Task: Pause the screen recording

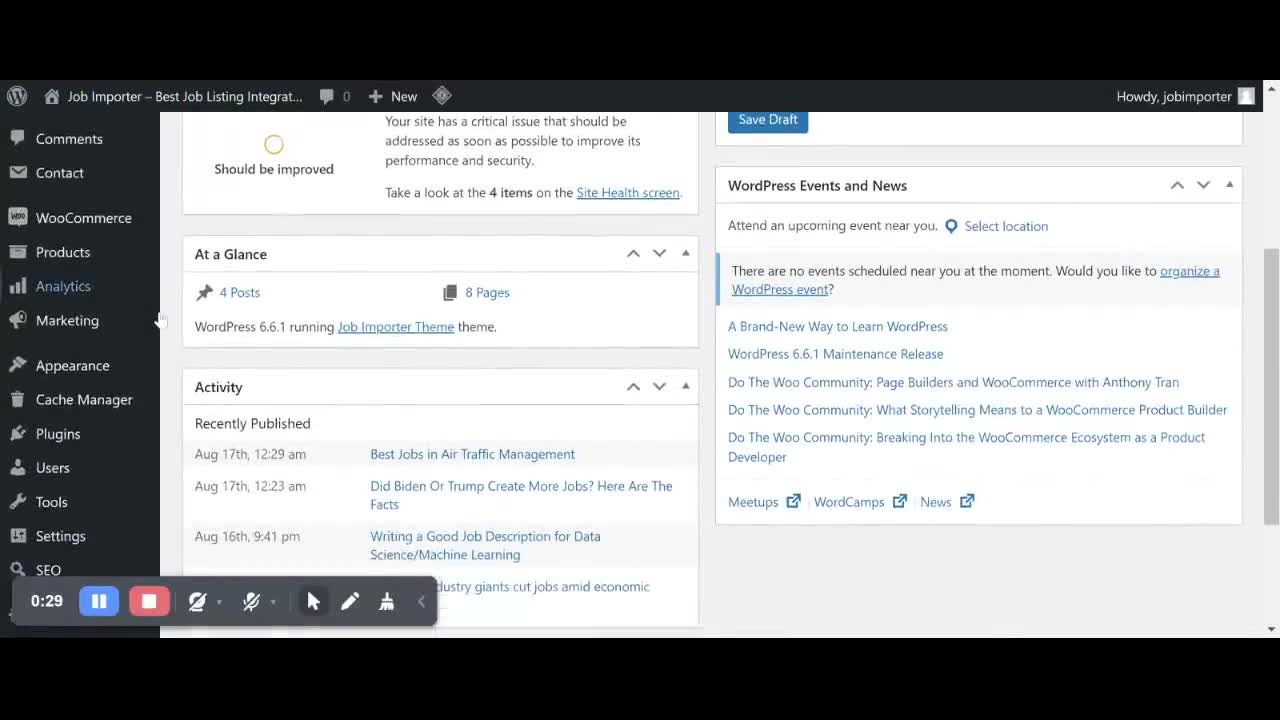Action: [x=99, y=601]
